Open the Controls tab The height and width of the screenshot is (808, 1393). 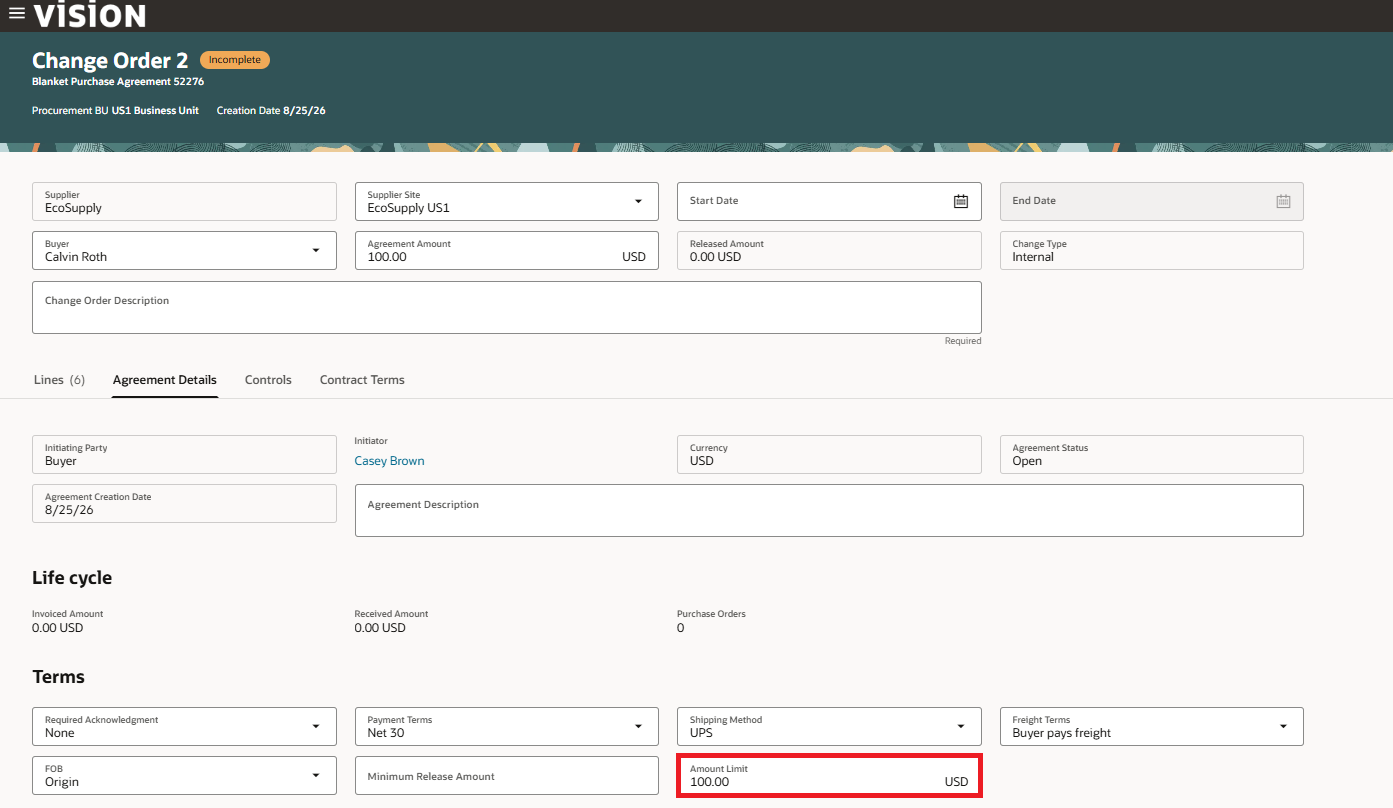click(x=268, y=380)
